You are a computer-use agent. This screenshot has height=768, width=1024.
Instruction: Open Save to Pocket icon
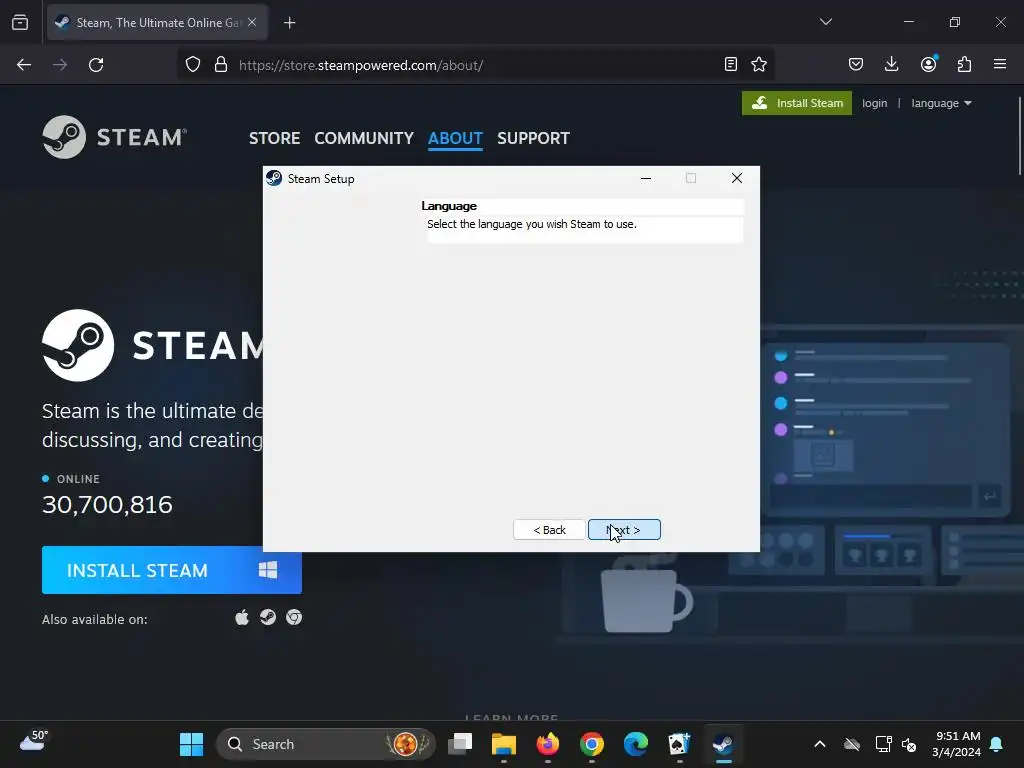856,64
